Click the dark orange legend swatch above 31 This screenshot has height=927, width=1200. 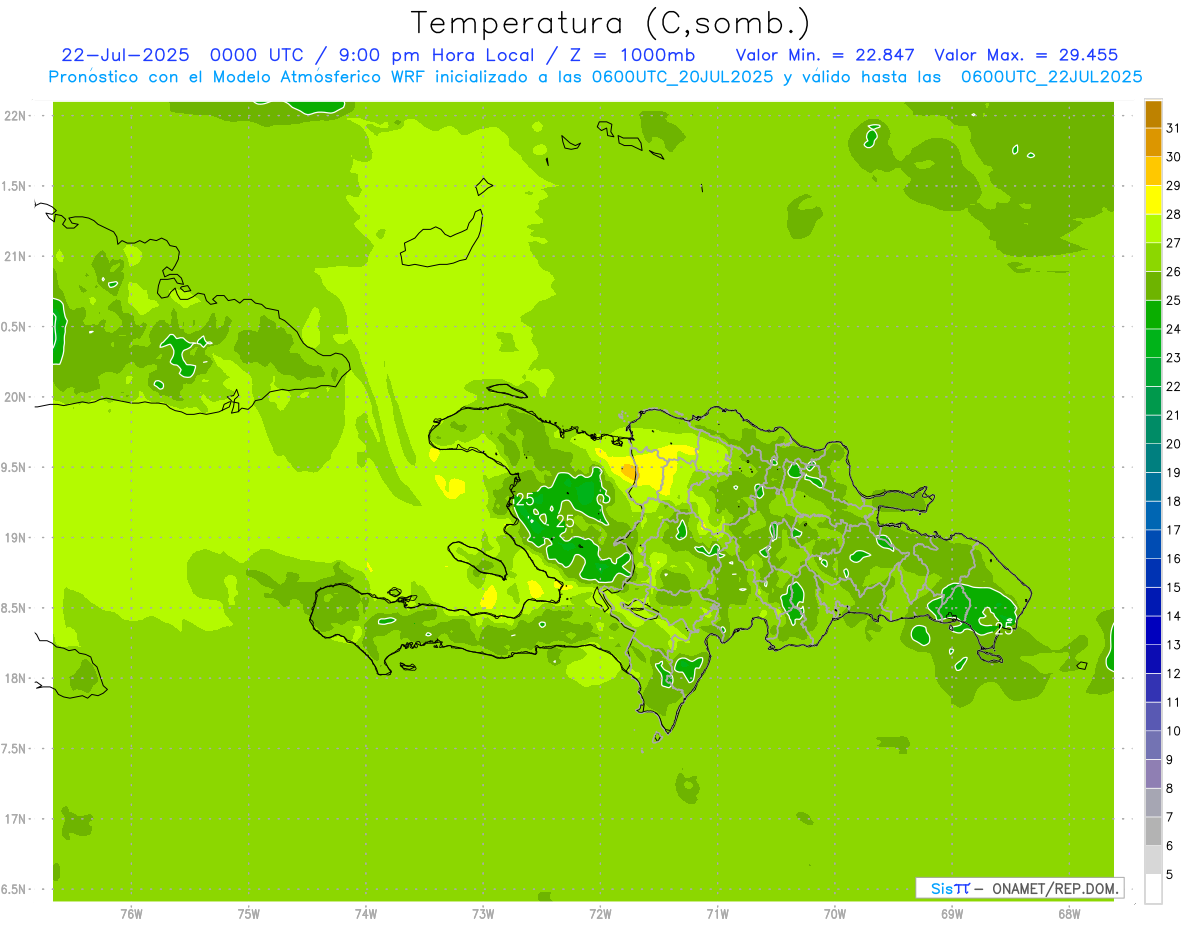1153,114
